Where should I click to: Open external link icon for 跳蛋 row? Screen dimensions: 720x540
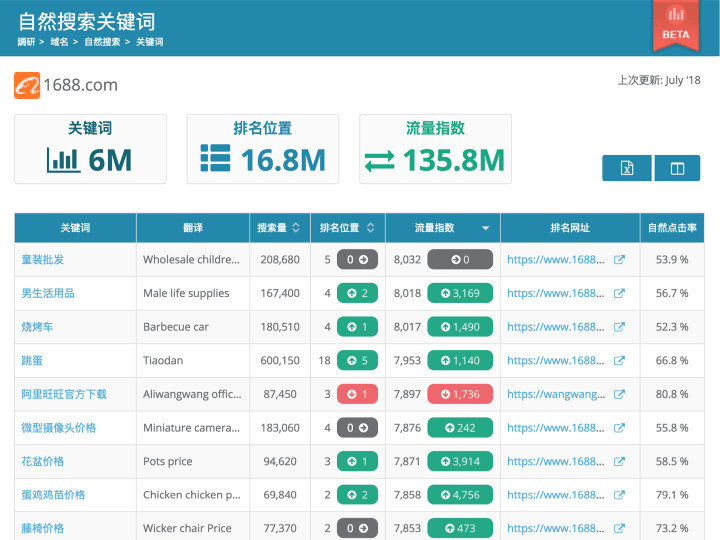coord(619,360)
